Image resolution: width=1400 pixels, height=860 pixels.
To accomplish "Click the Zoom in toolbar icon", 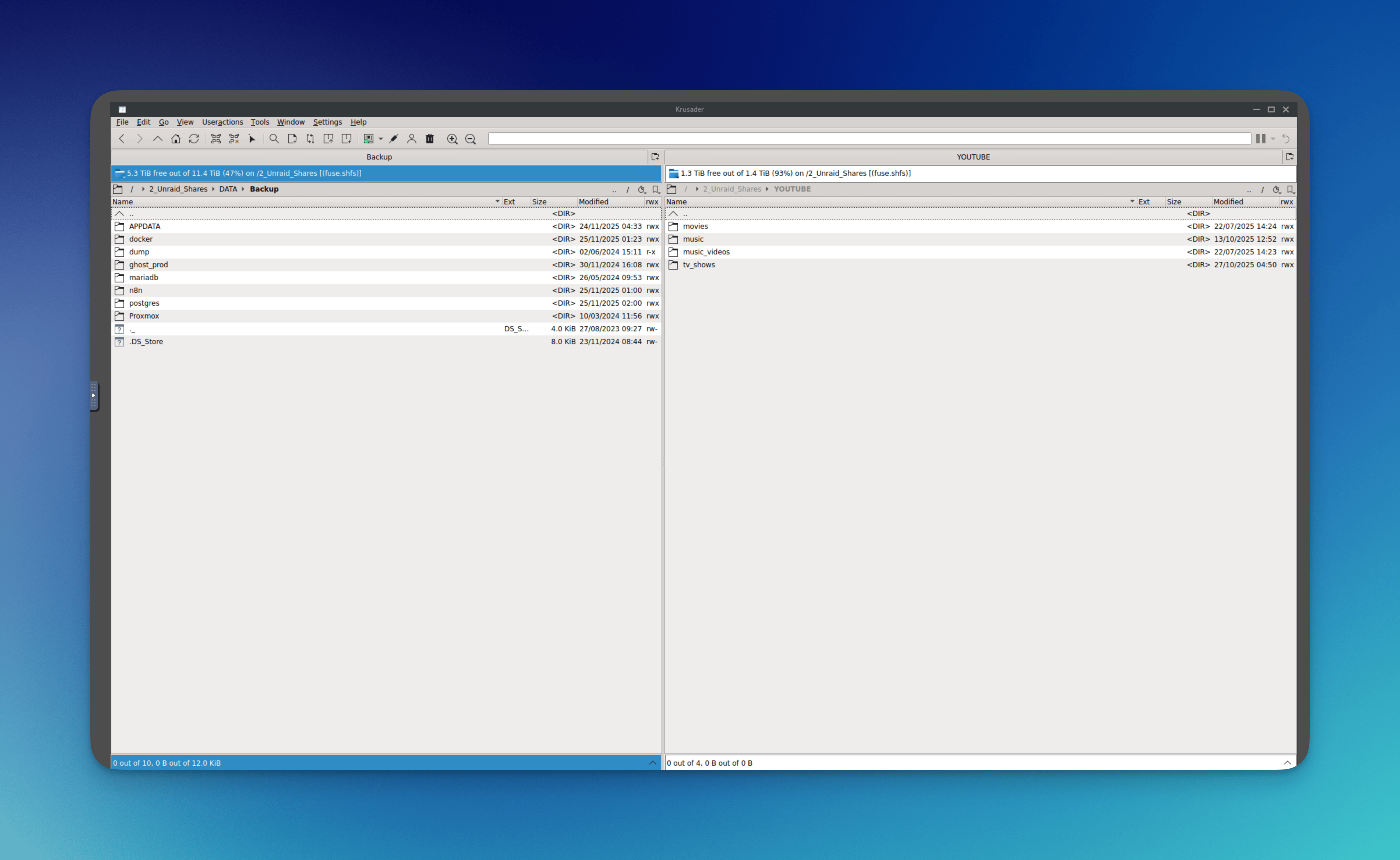I will point(452,139).
